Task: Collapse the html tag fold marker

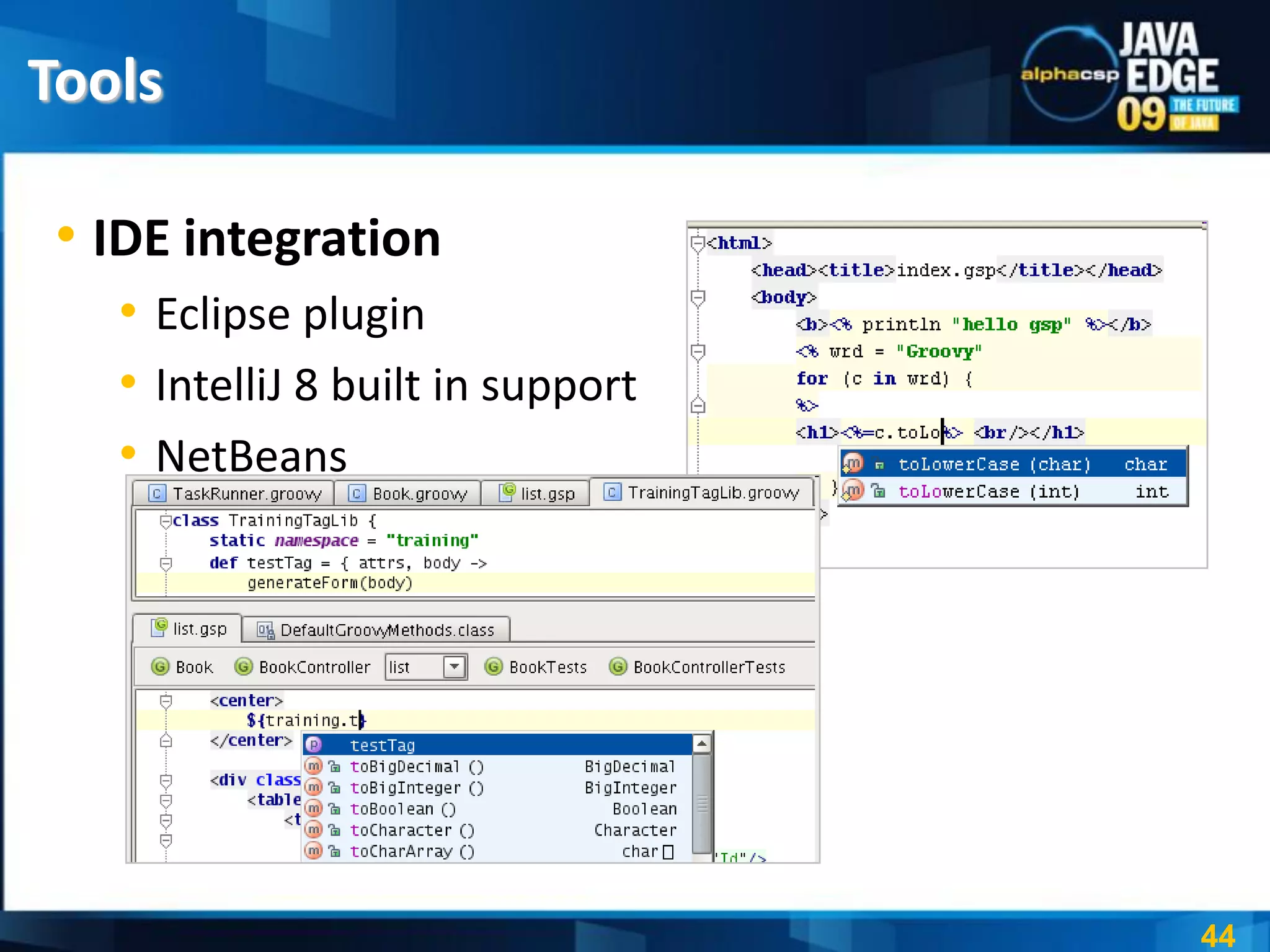Action: [x=698, y=243]
